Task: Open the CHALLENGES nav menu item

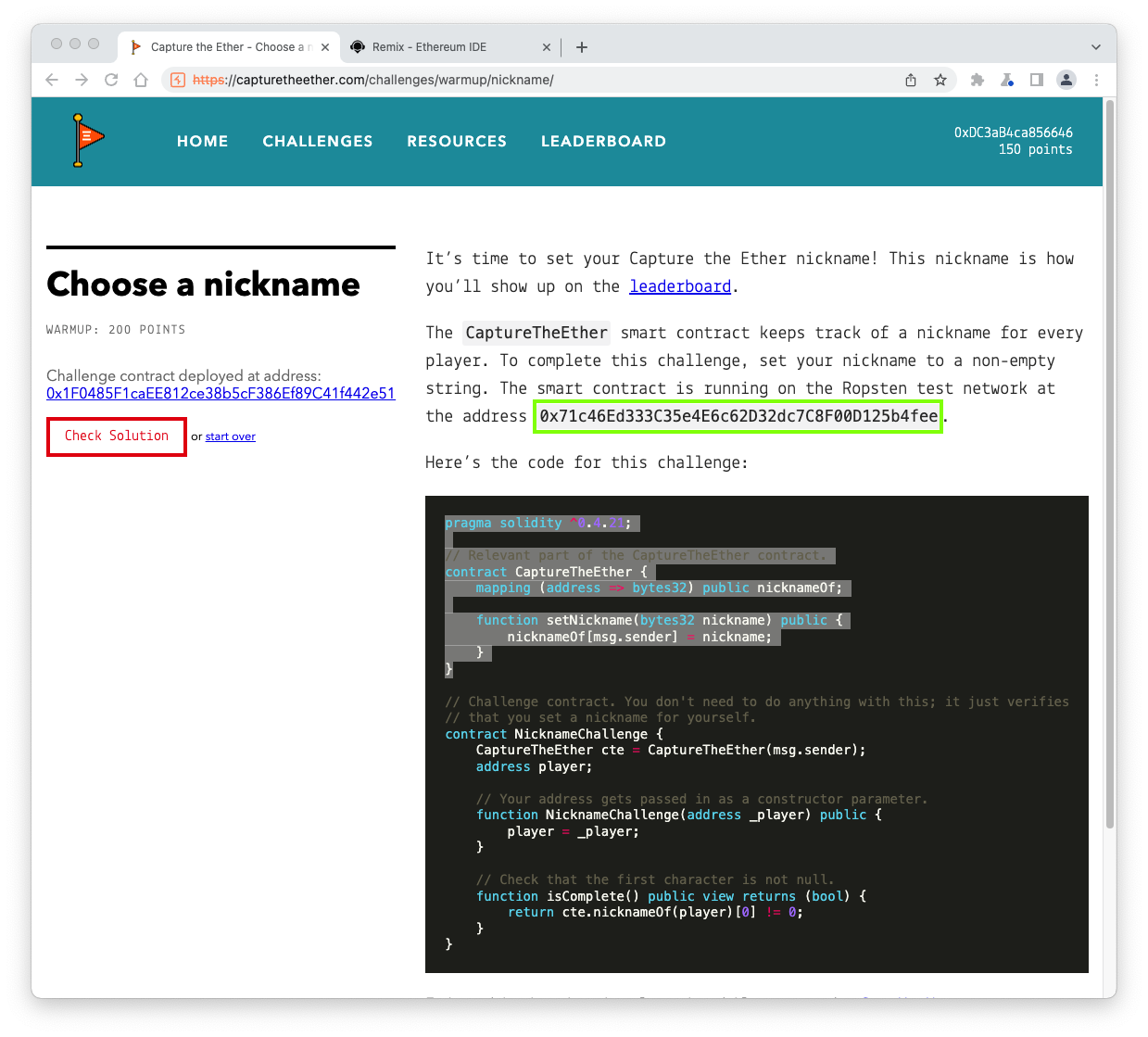Action: pyautogui.click(x=317, y=141)
